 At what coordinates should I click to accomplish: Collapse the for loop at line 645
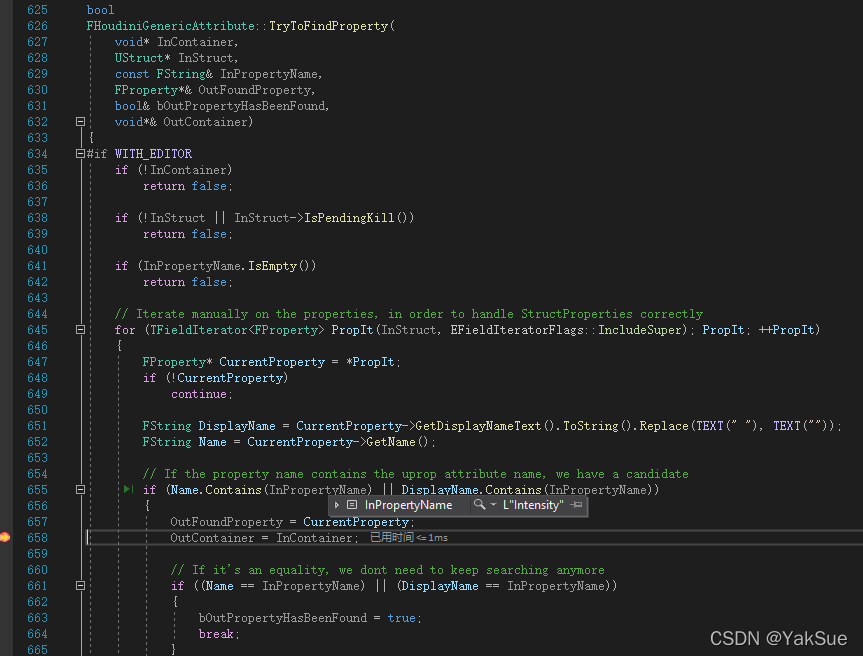click(80, 330)
